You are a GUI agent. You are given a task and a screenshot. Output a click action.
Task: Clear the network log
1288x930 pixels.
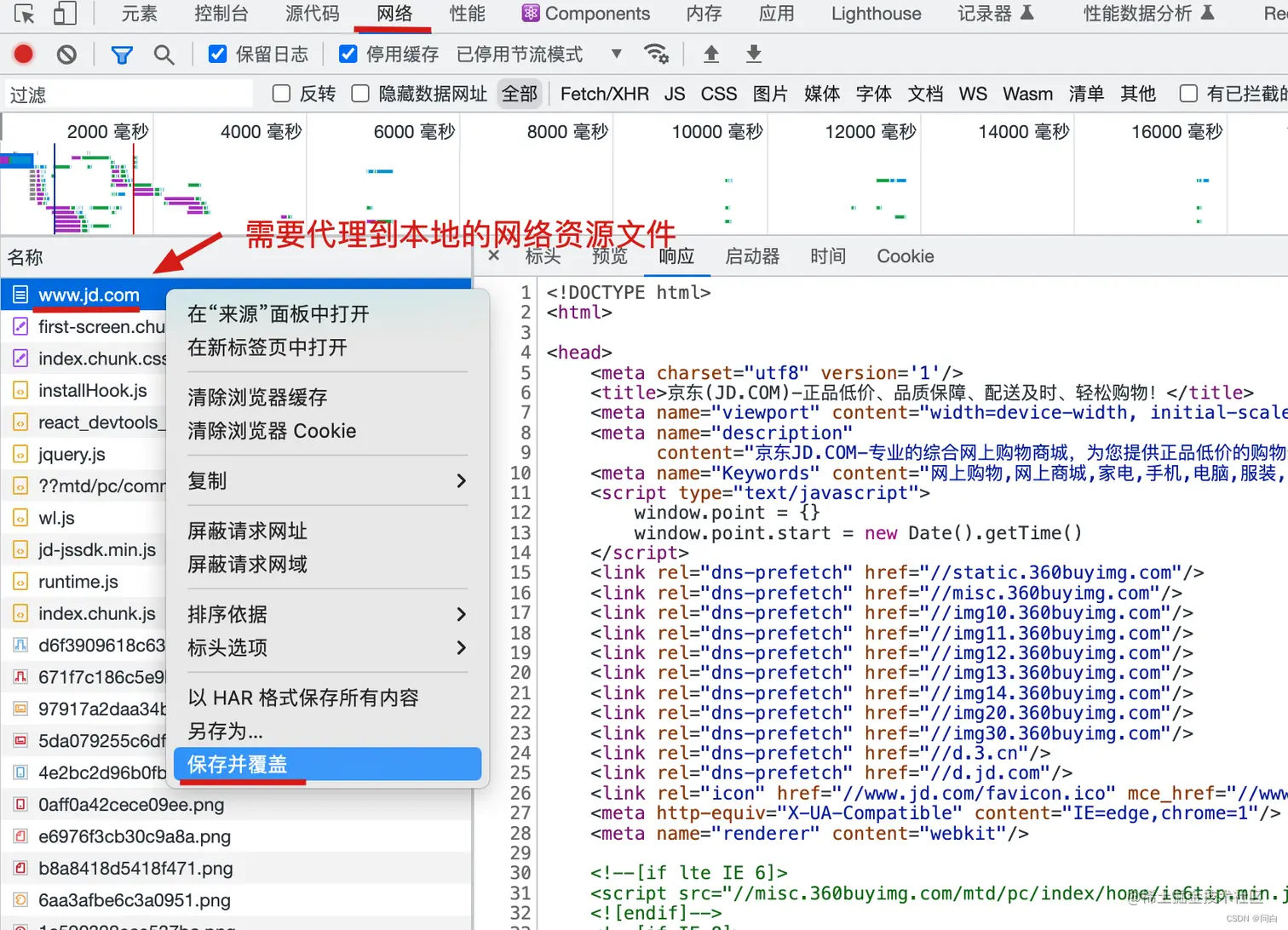67,54
